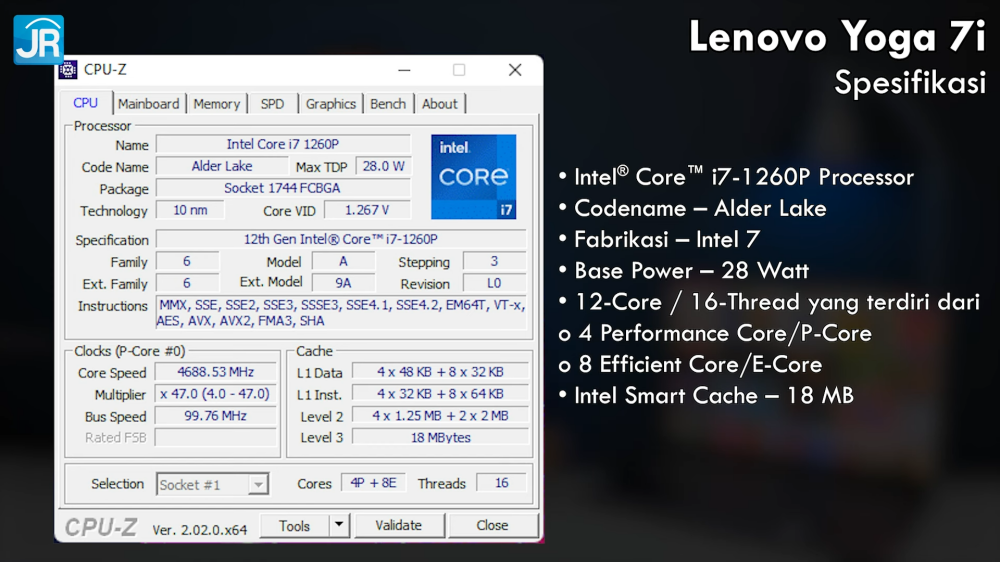Image resolution: width=1000 pixels, height=562 pixels.
Task: Switch to the Graphics tab
Action: [330, 104]
